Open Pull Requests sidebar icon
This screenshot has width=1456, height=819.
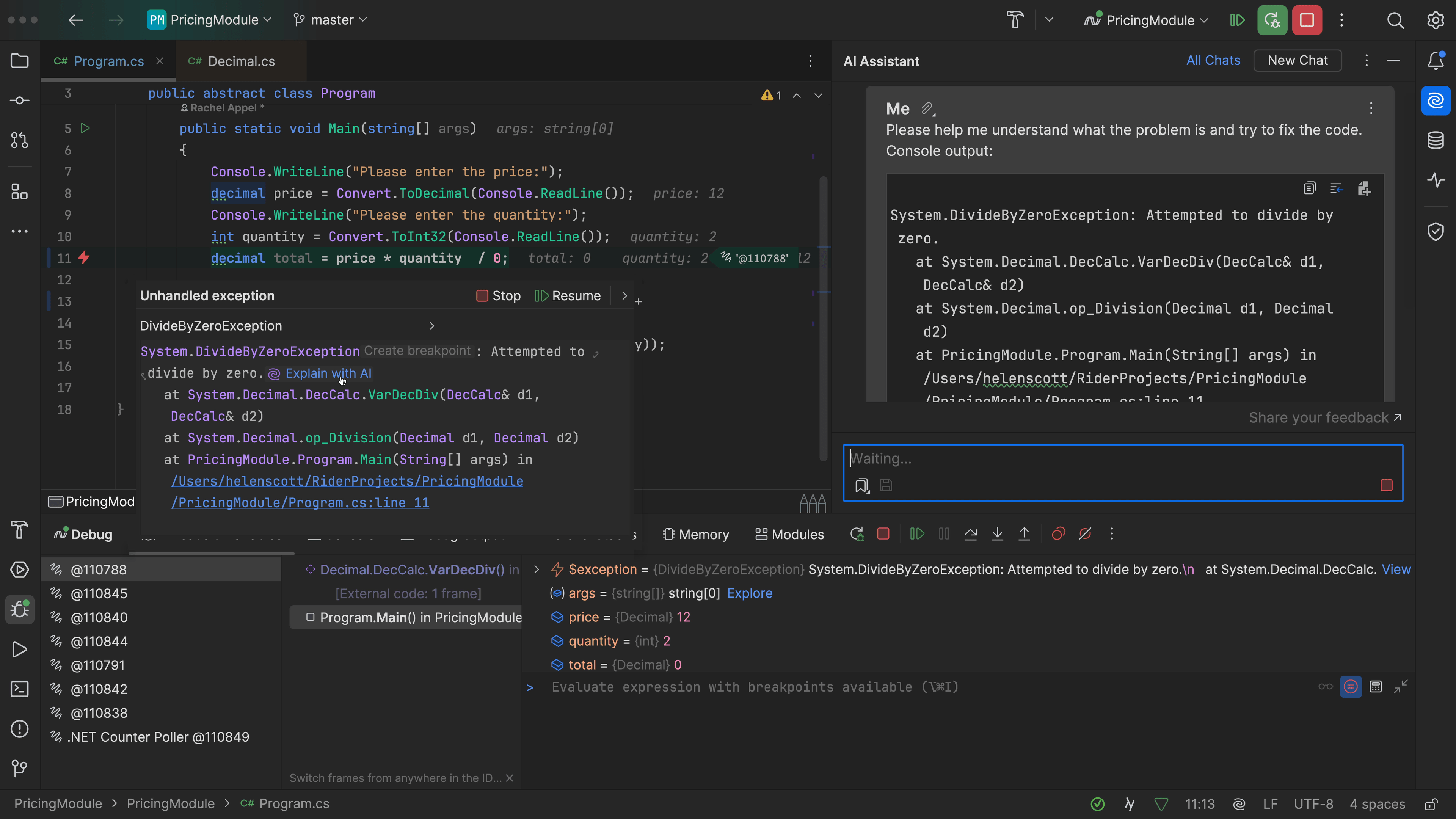[x=20, y=140]
